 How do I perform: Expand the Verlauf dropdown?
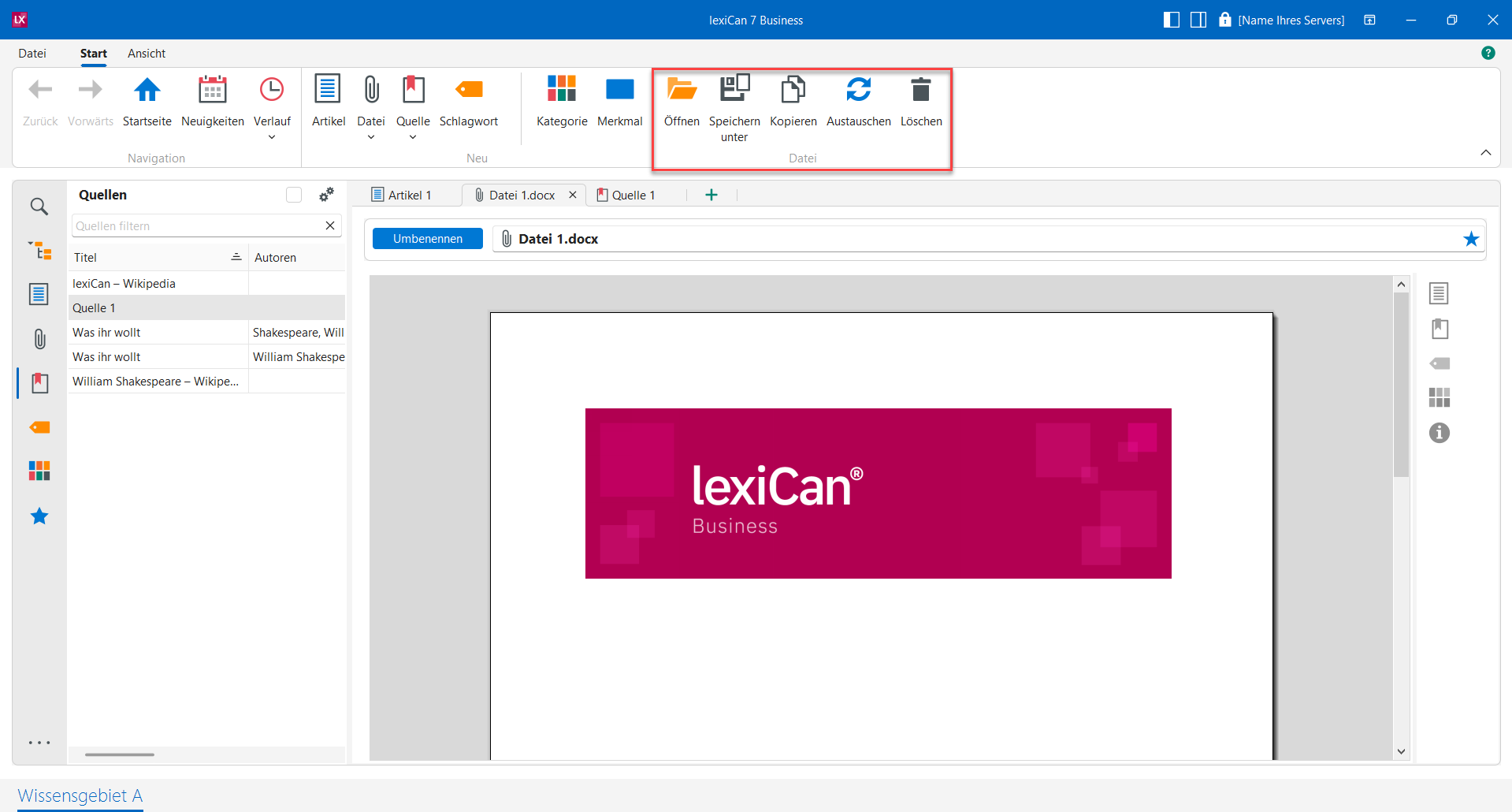coord(272,137)
